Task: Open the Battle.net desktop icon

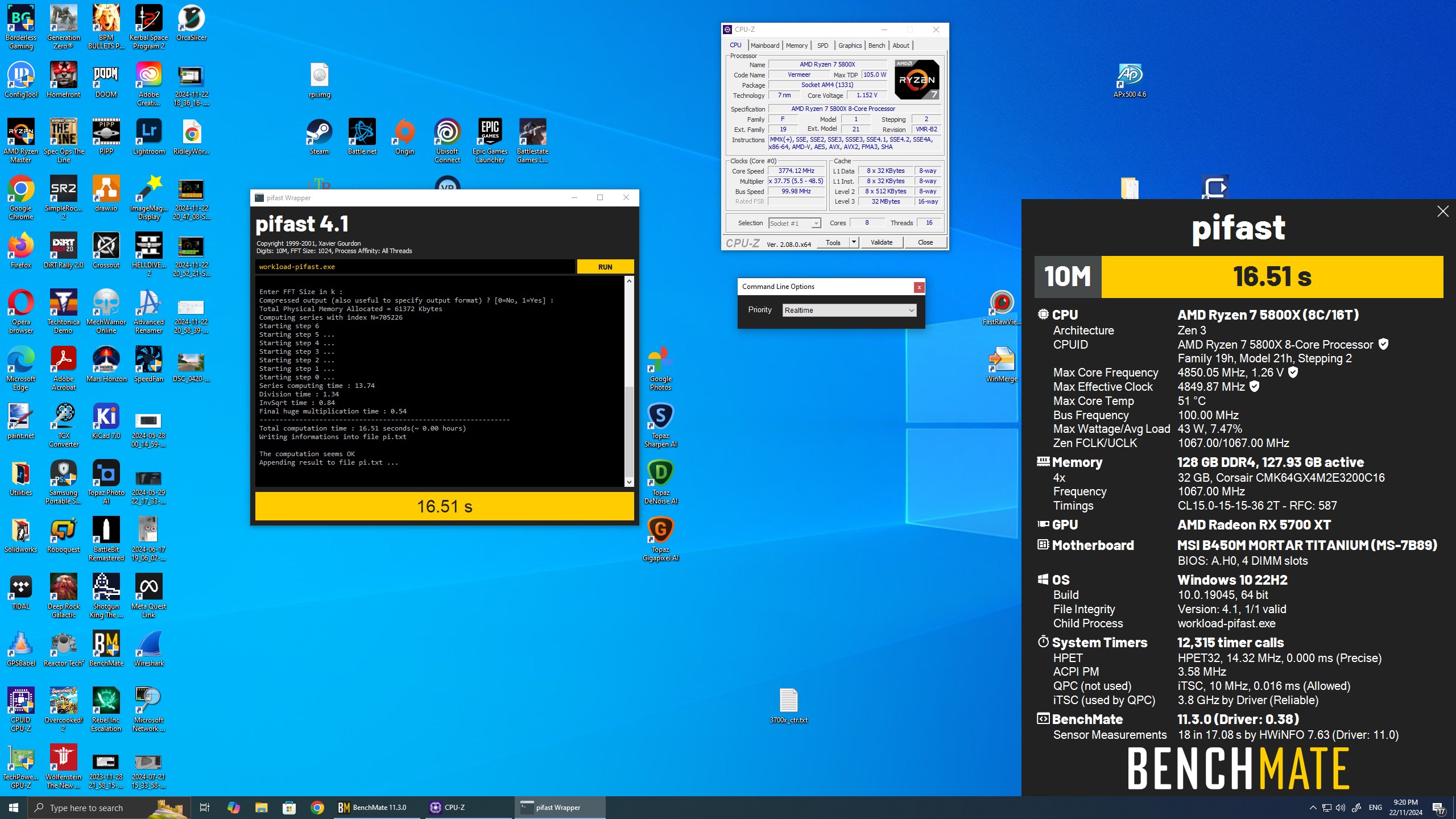Action: click(362, 136)
